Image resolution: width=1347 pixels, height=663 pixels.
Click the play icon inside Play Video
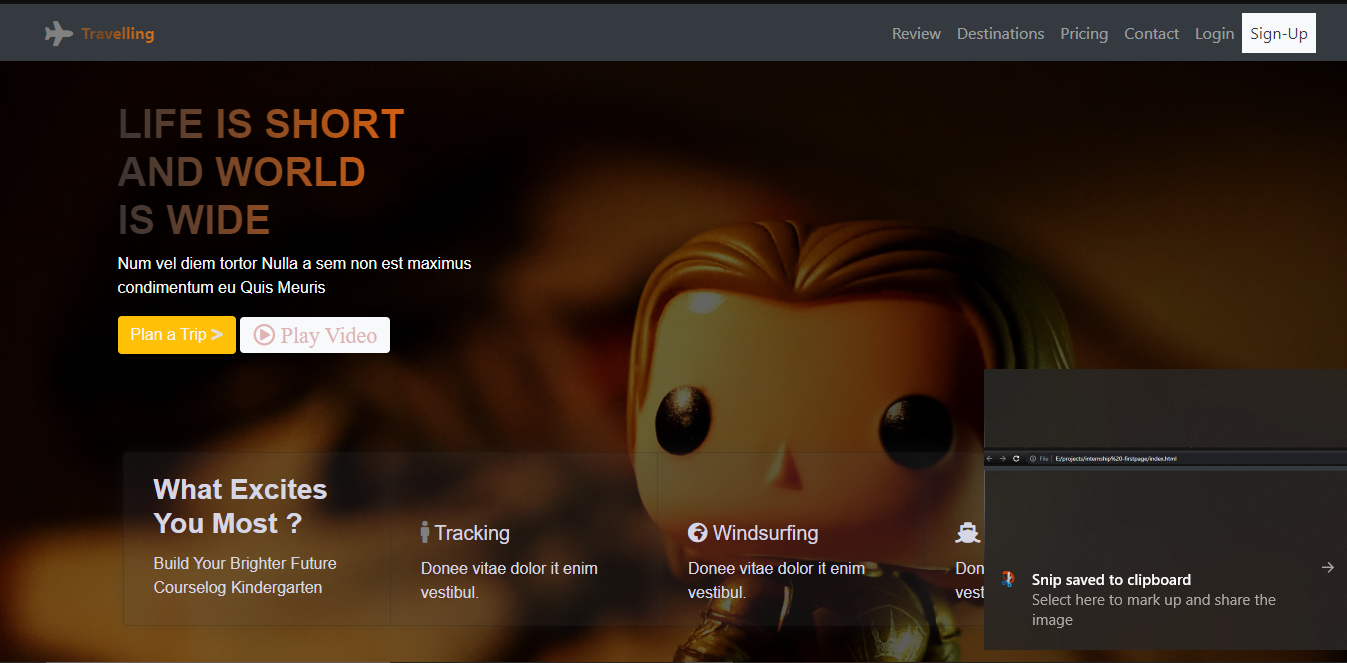coord(263,334)
